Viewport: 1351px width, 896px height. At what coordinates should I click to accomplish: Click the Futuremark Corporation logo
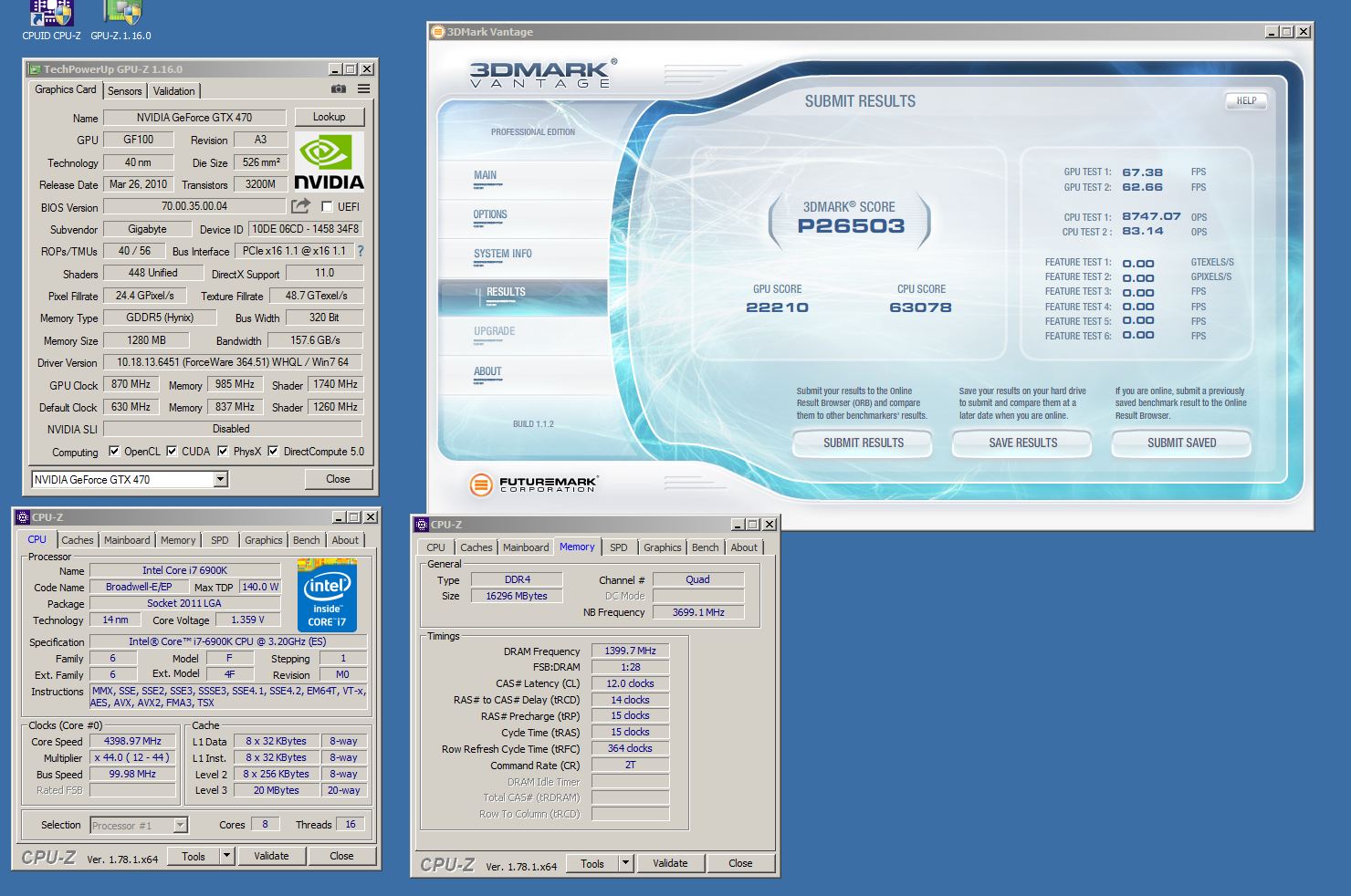534,484
